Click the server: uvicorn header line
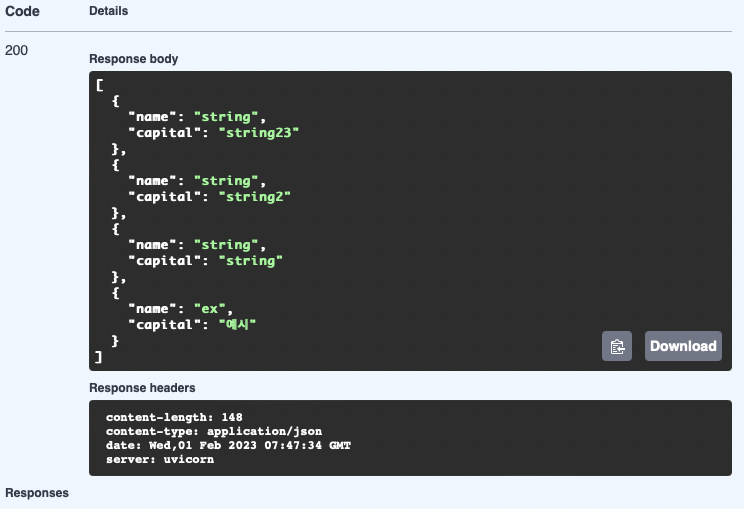Screen dimensions: 744x509 [160, 459]
